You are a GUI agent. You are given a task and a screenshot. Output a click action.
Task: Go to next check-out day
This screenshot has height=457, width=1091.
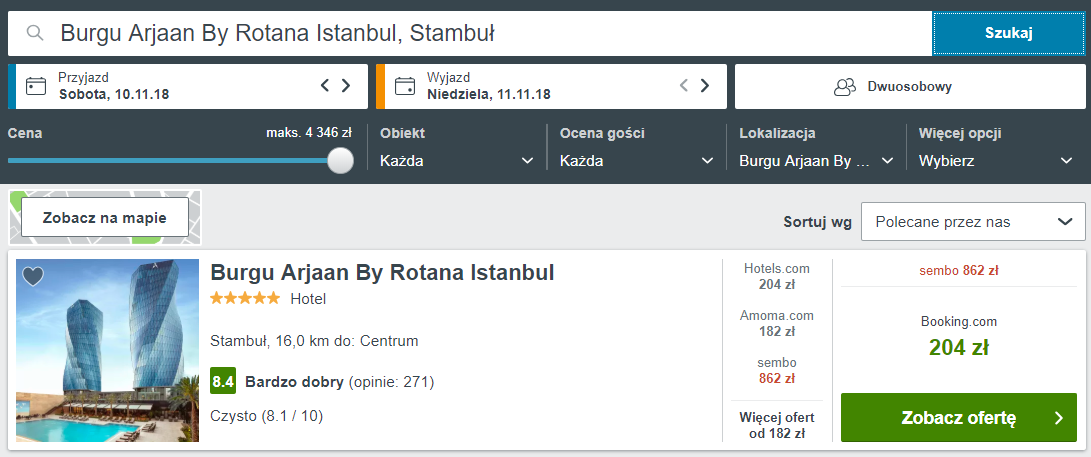(706, 86)
